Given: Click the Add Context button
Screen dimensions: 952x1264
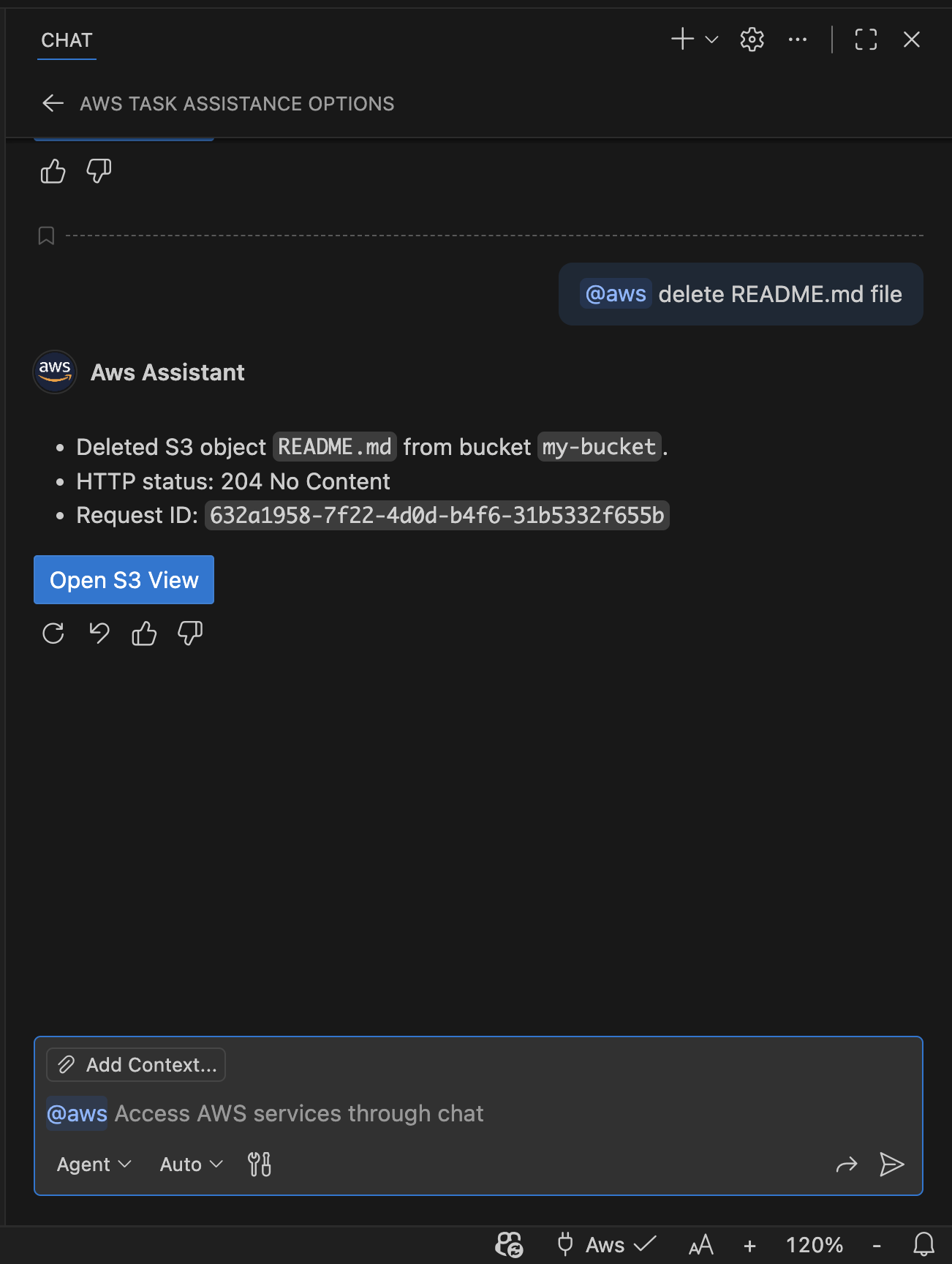Looking at the screenshot, I should [x=136, y=1064].
